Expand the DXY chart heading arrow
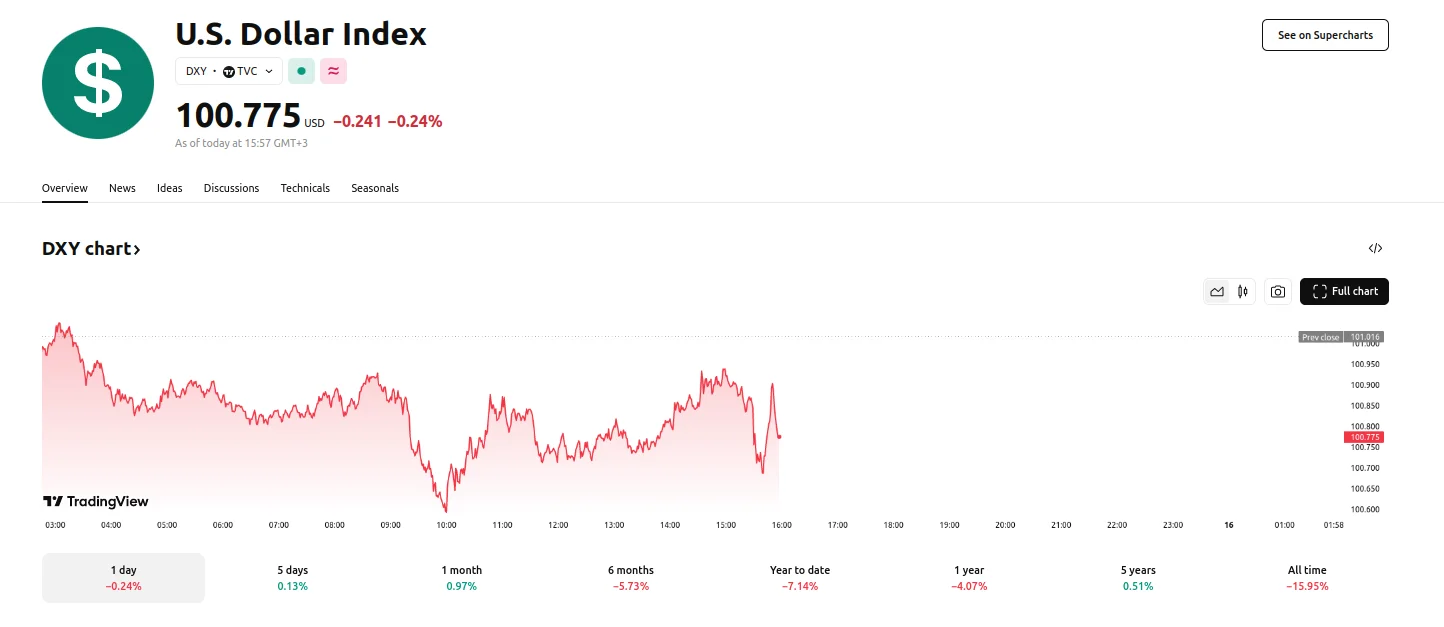Screen dimensions: 1444x627 137,250
